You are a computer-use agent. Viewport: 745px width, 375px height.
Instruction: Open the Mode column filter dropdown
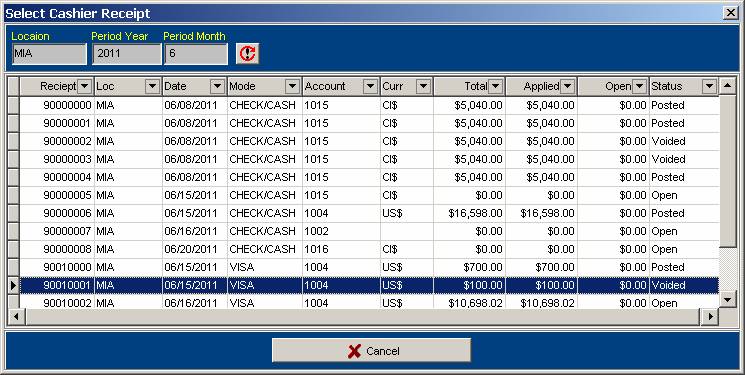click(x=292, y=86)
